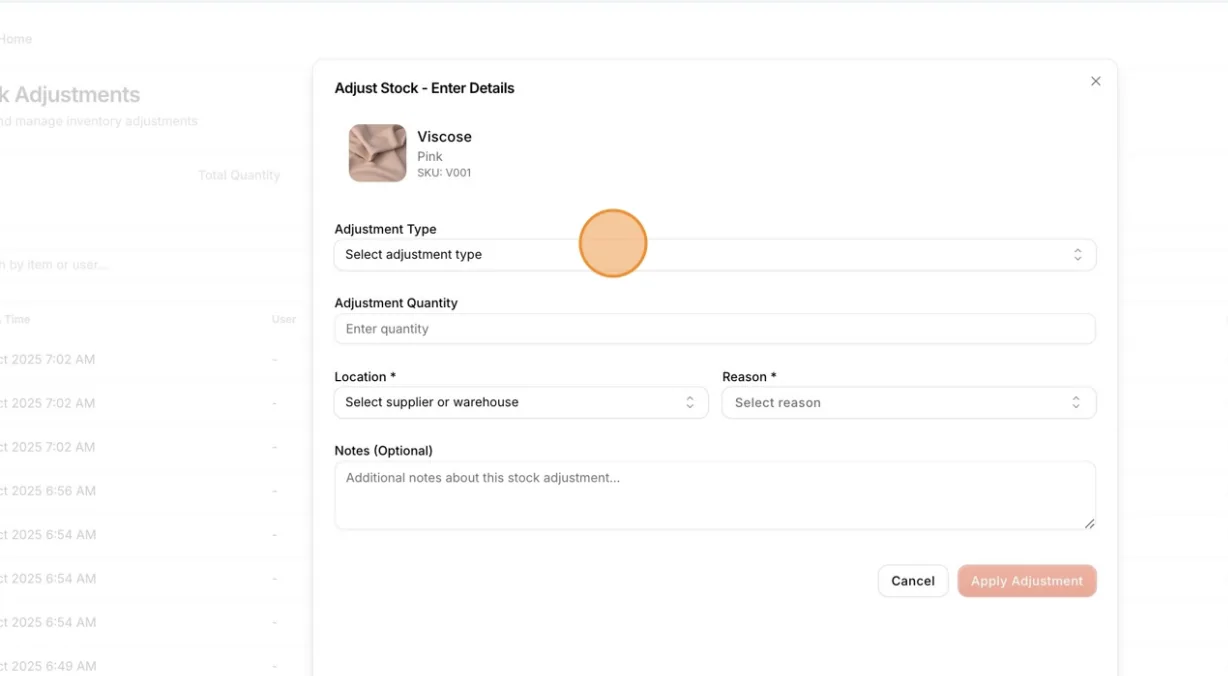Open the Location supplier or warehouse dropdown

[521, 402]
